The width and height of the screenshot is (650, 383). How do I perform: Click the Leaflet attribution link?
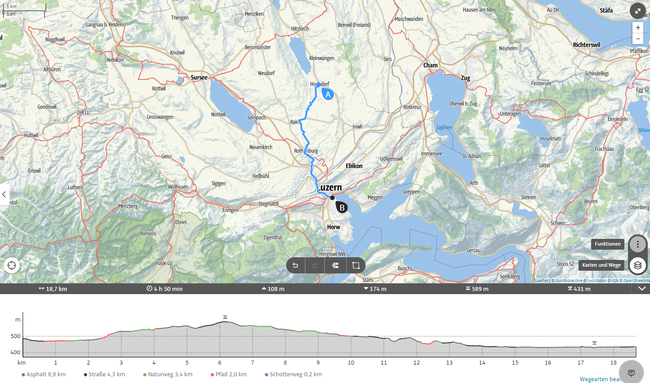pyautogui.click(x=542, y=281)
